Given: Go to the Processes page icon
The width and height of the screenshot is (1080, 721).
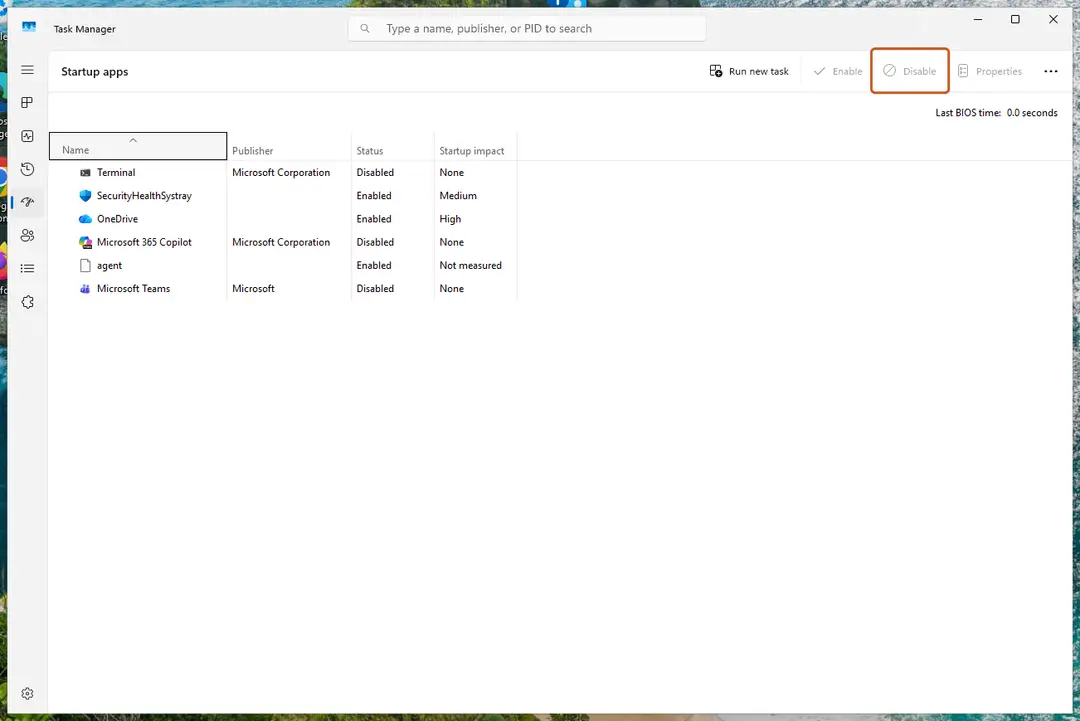Looking at the screenshot, I should (28, 103).
